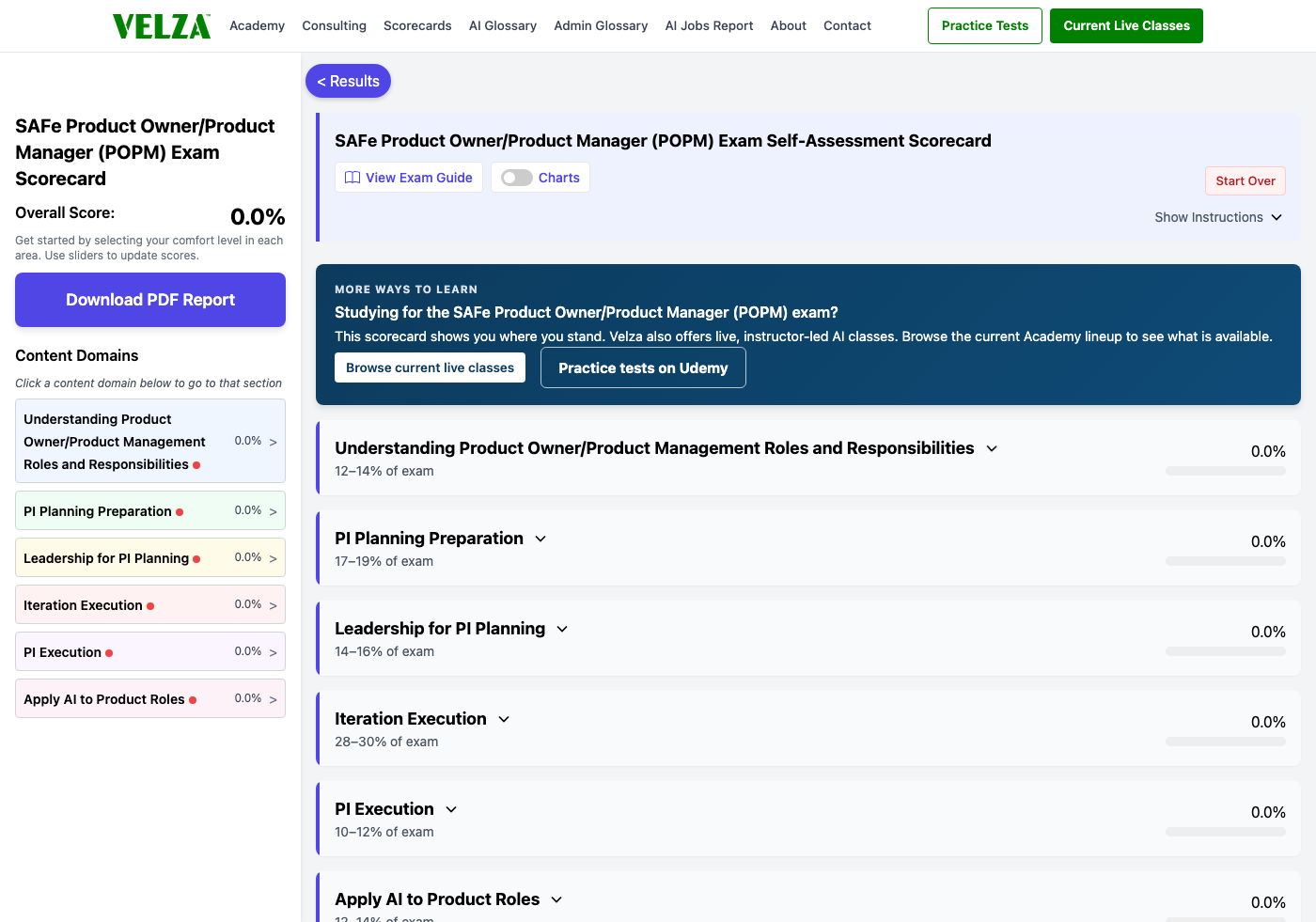Click the scorecard title heading in main panel
This screenshot has height=922, width=1316.
click(663, 141)
